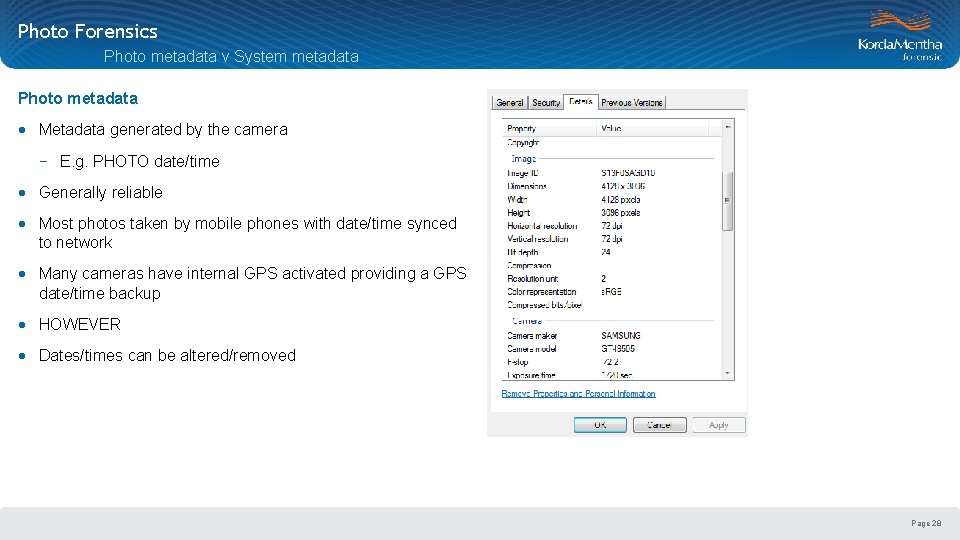The height and width of the screenshot is (540, 960).
Task: Select the Bit depth property row
Action: pyautogui.click(x=612, y=252)
